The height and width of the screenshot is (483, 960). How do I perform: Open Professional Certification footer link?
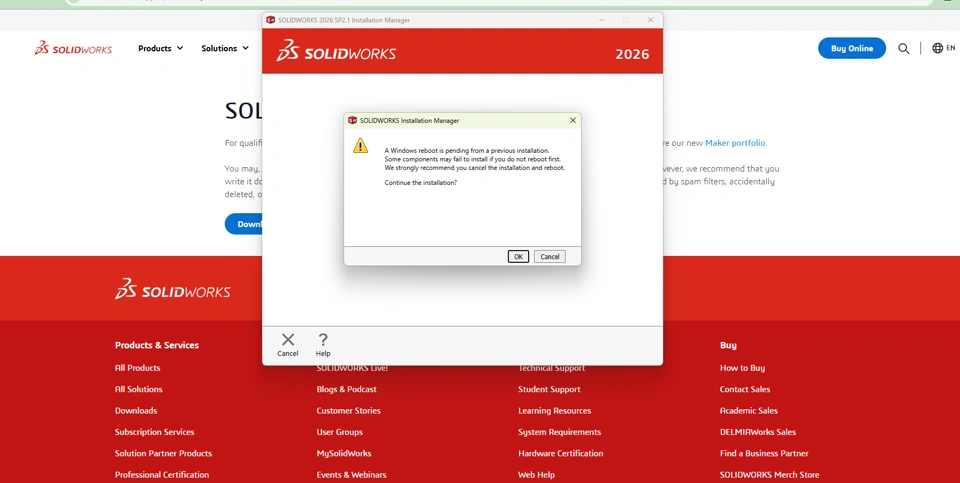(162, 475)
